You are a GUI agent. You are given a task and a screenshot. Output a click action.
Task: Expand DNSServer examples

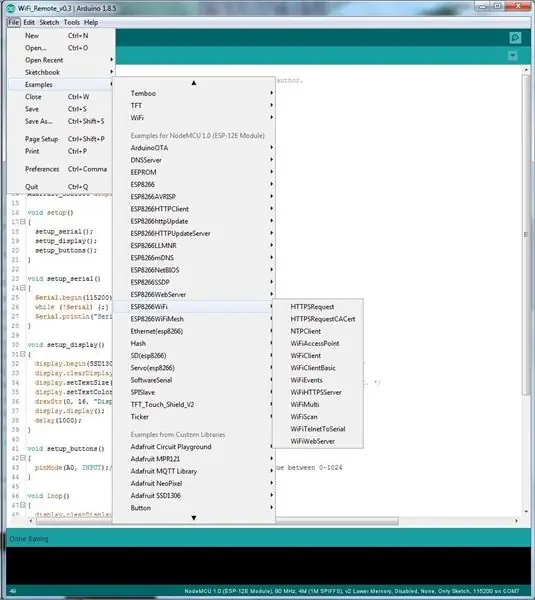pos(194,160)
